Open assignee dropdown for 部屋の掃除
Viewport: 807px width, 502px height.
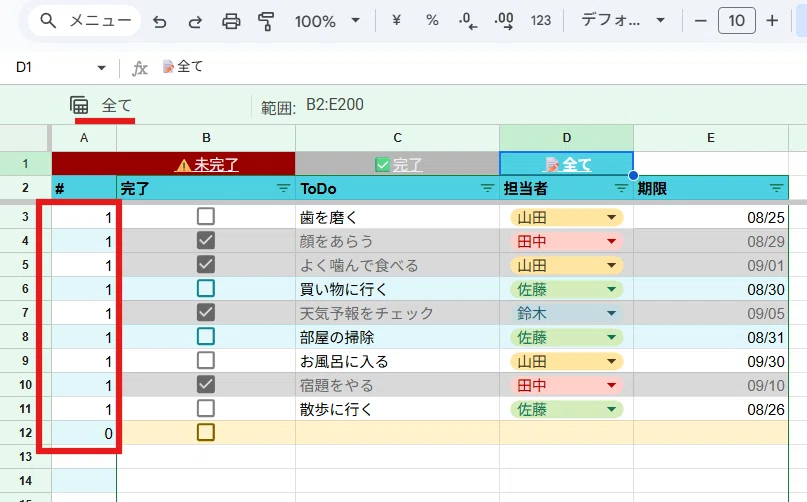[x=611, y=337]
